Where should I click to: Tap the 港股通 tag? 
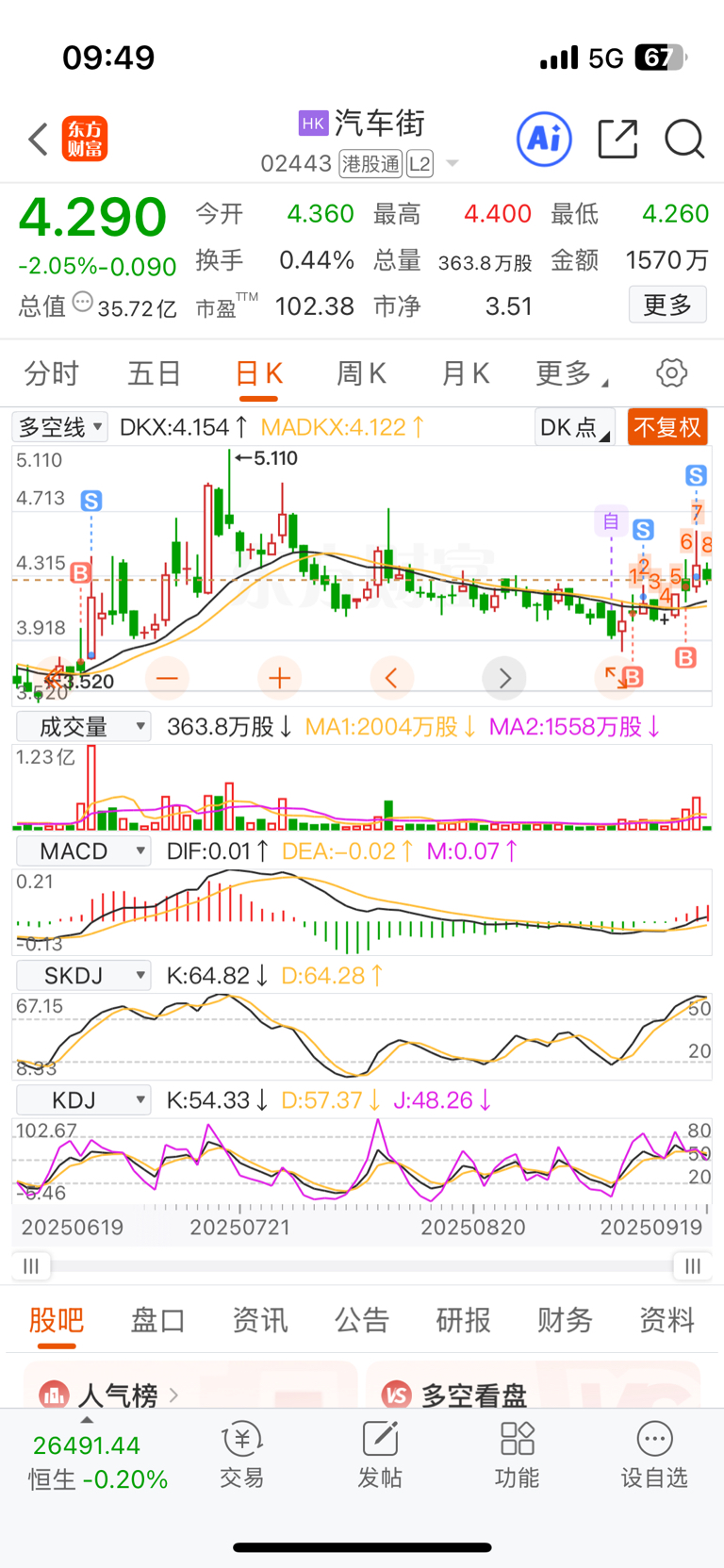(x=370, y=164)
